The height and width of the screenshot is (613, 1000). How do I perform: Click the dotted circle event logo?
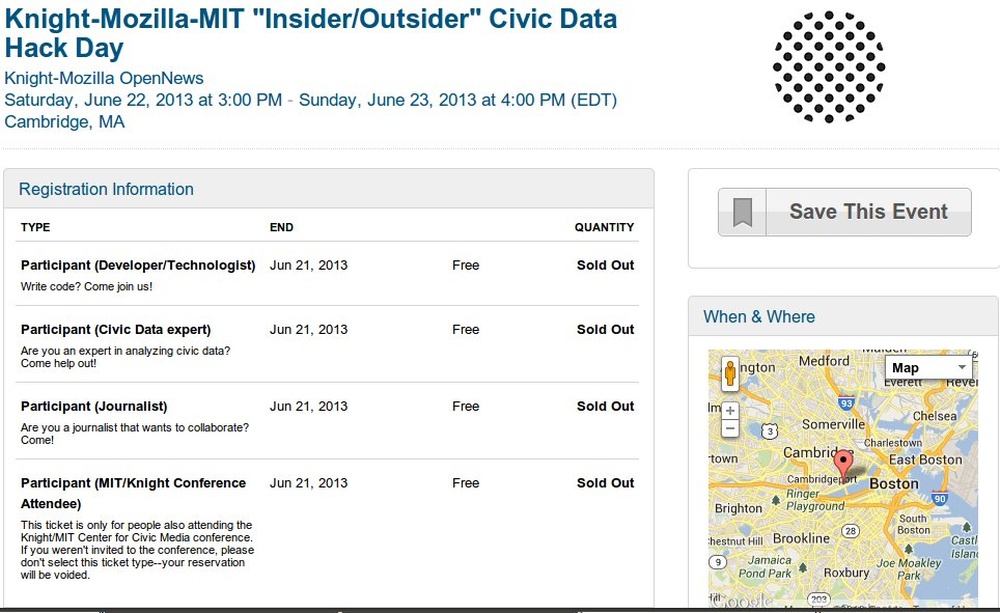tap(828, 67)
